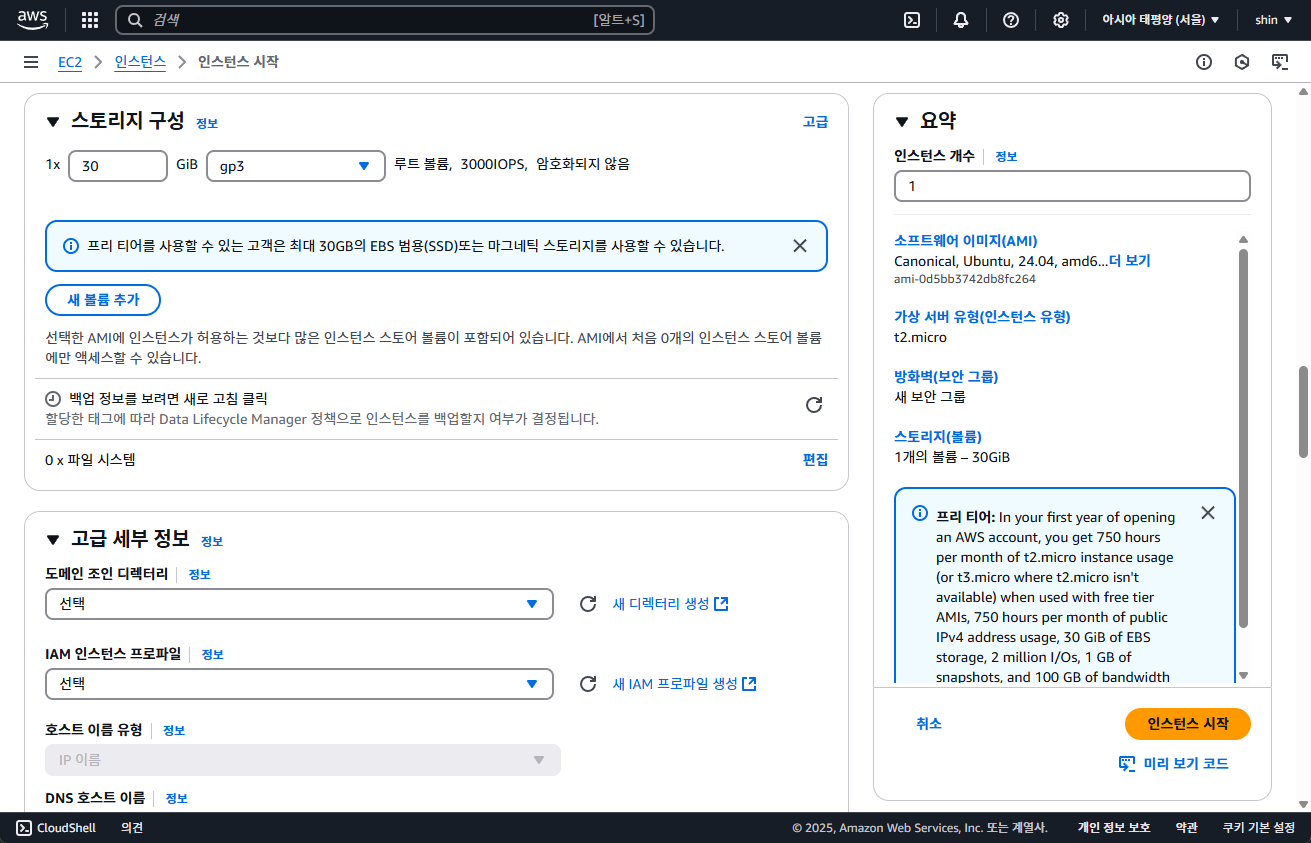Refresh the IAM instance profile list
The width and height of the screenshot is (1311, 843).
point(589,684)
